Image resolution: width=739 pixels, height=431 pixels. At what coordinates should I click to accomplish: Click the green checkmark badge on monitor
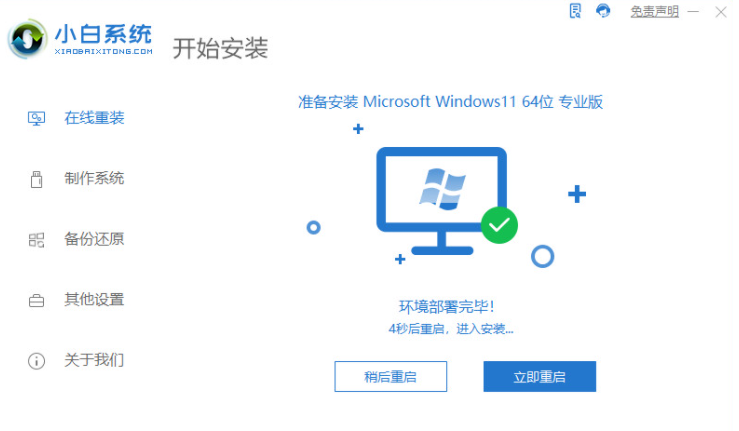[499, 225]
